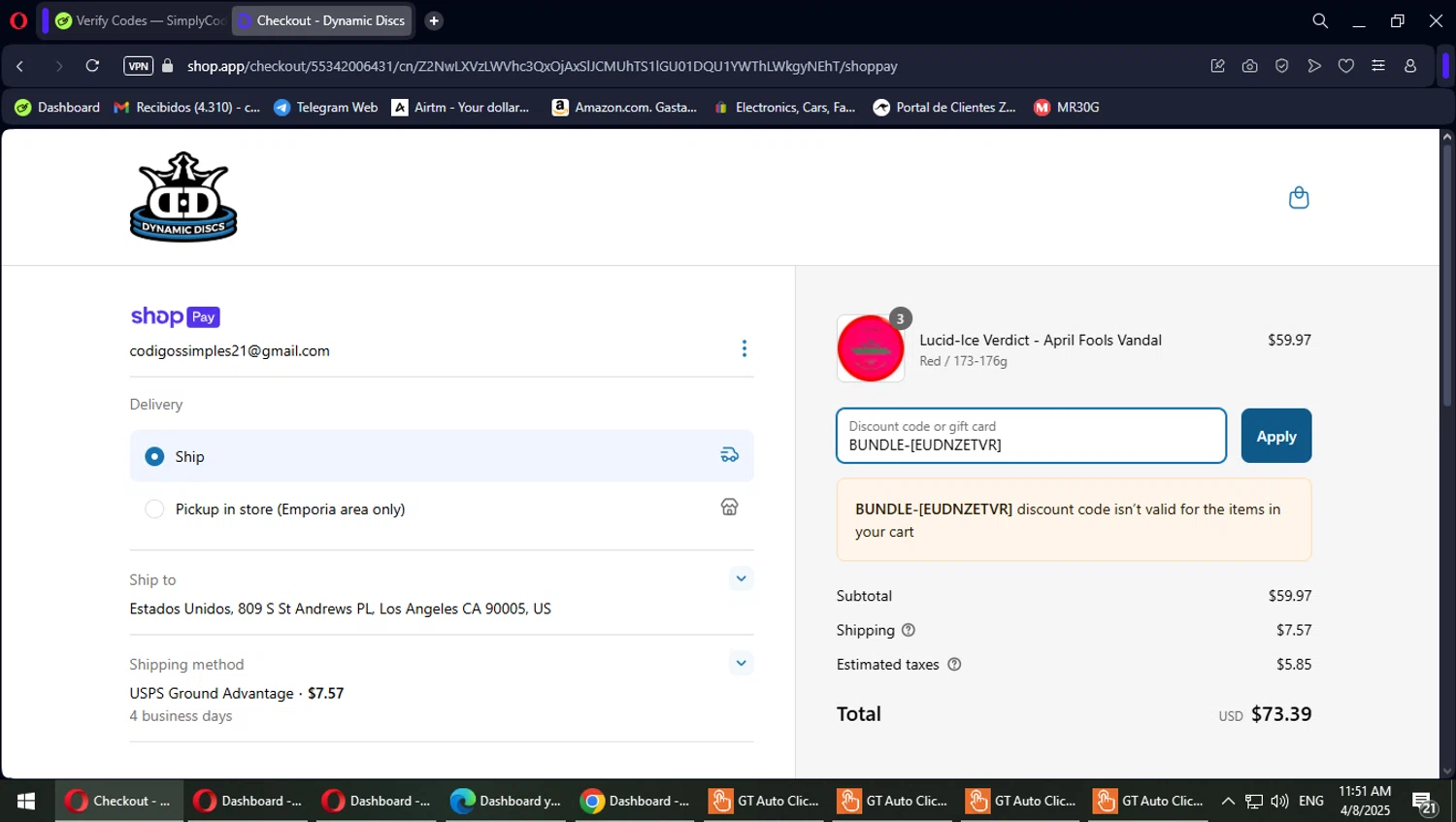The height and width of the screenshot is (822, 1456).
Task: Click the delivery truck icon
Action: tap(729, 455)
